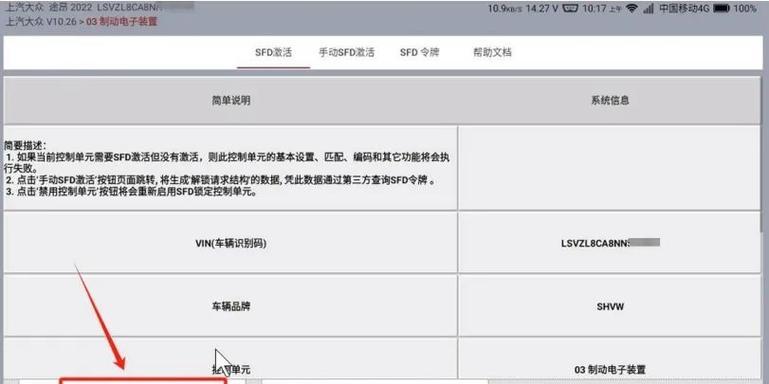Tap the battery icon in status bar
Image resolution: width=769 pixels, height=384 pixels.
pyautogui.click(x=721, y=8)
